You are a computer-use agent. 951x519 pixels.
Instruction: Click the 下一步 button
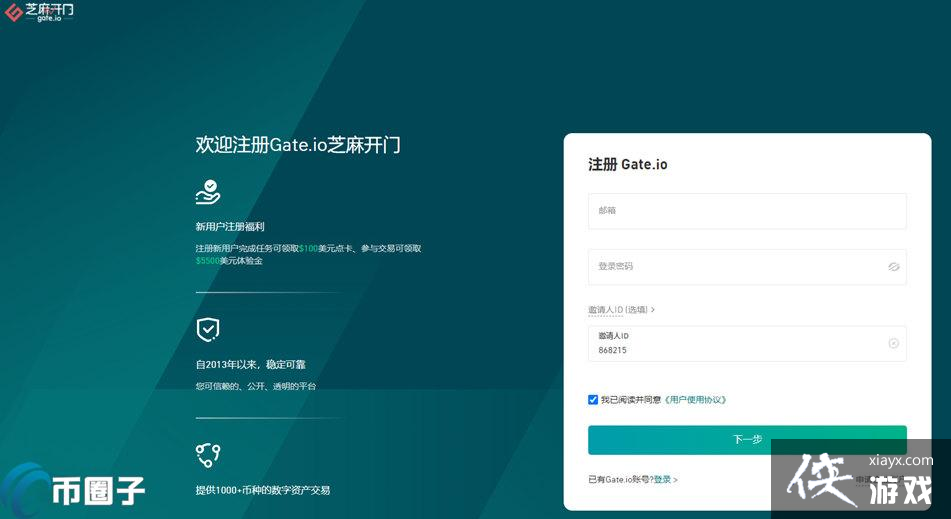tap(747, 440)
